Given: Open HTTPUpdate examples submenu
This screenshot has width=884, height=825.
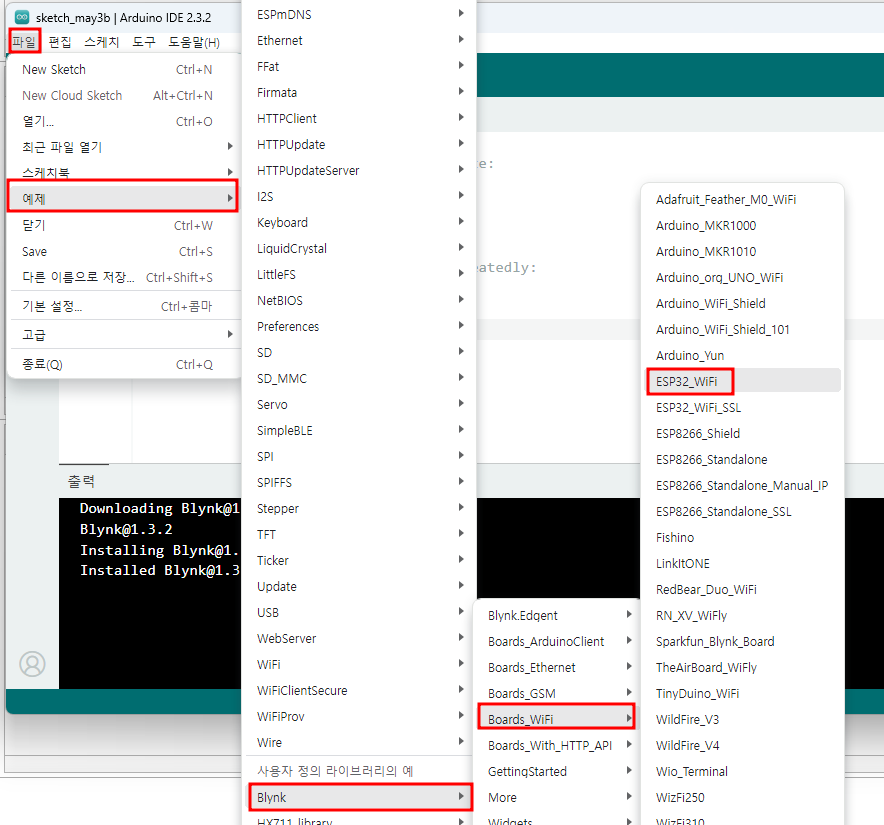Looking at the screenshot, I should 360,144.
